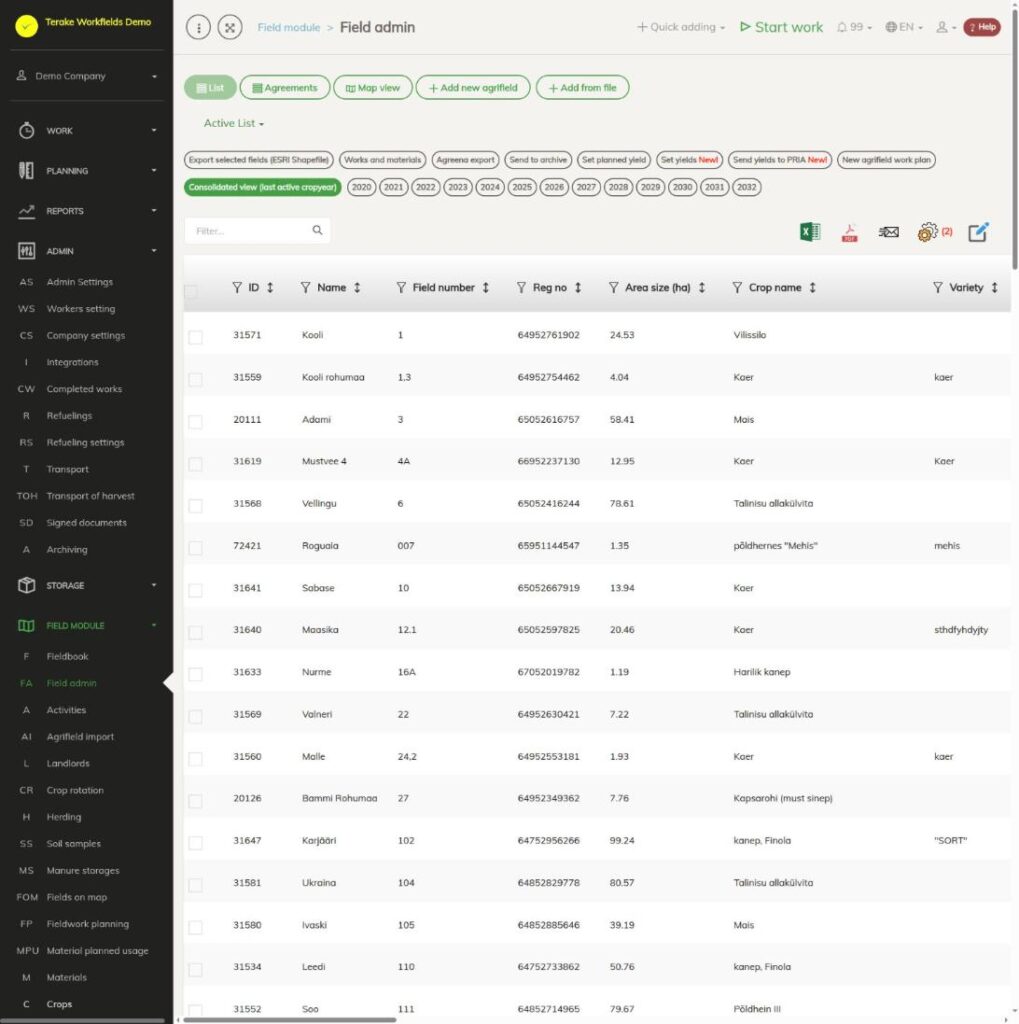Open the Active List dropdown
The width and height of the screenshot is (1019, 1024).
pos(234,123)
